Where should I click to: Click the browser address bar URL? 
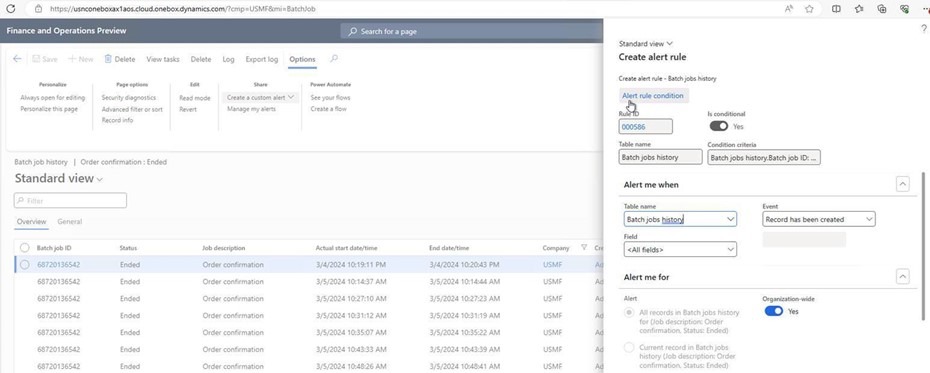(183, 9)
